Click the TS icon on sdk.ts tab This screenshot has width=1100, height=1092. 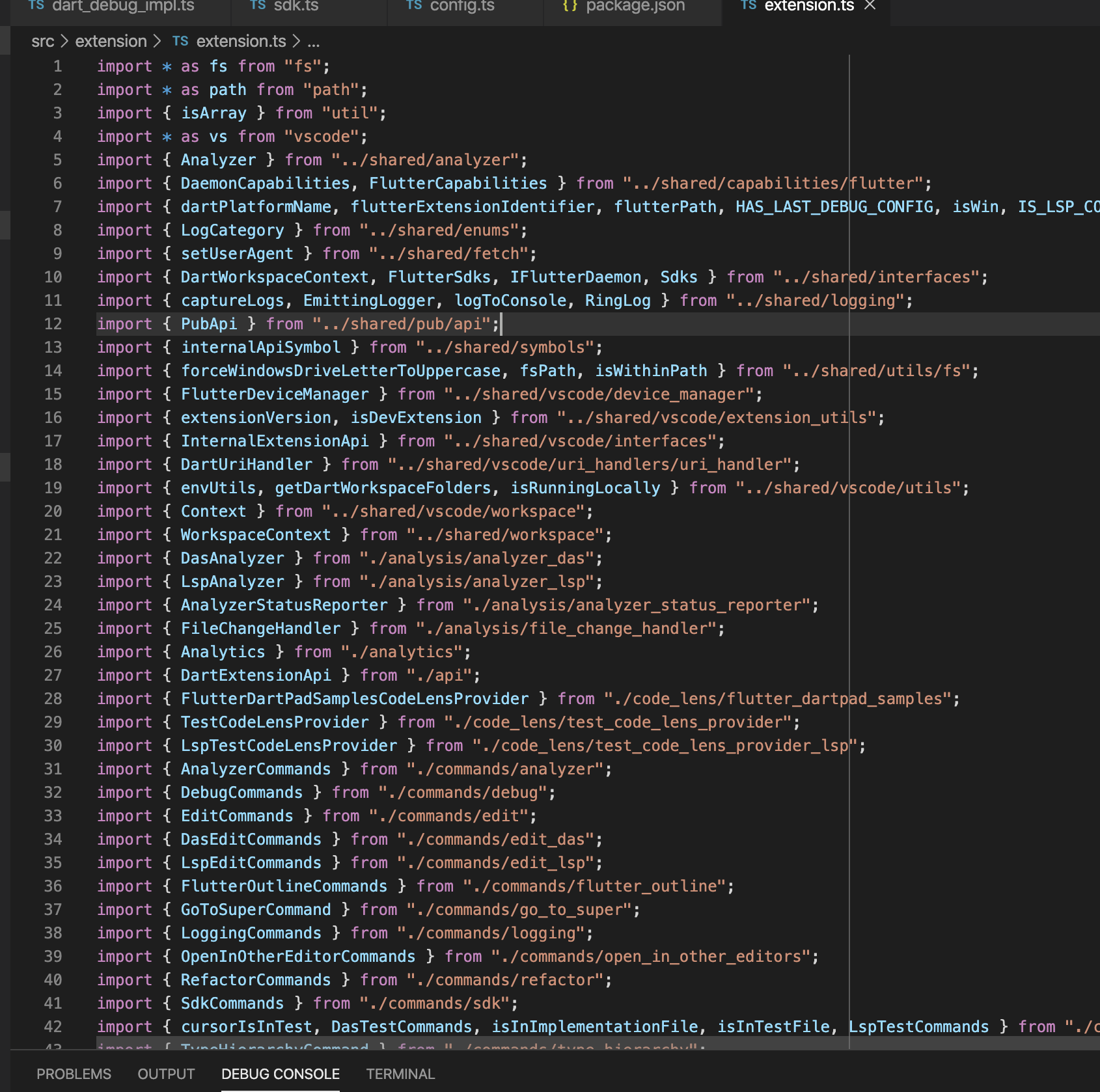tap(258, 5)
